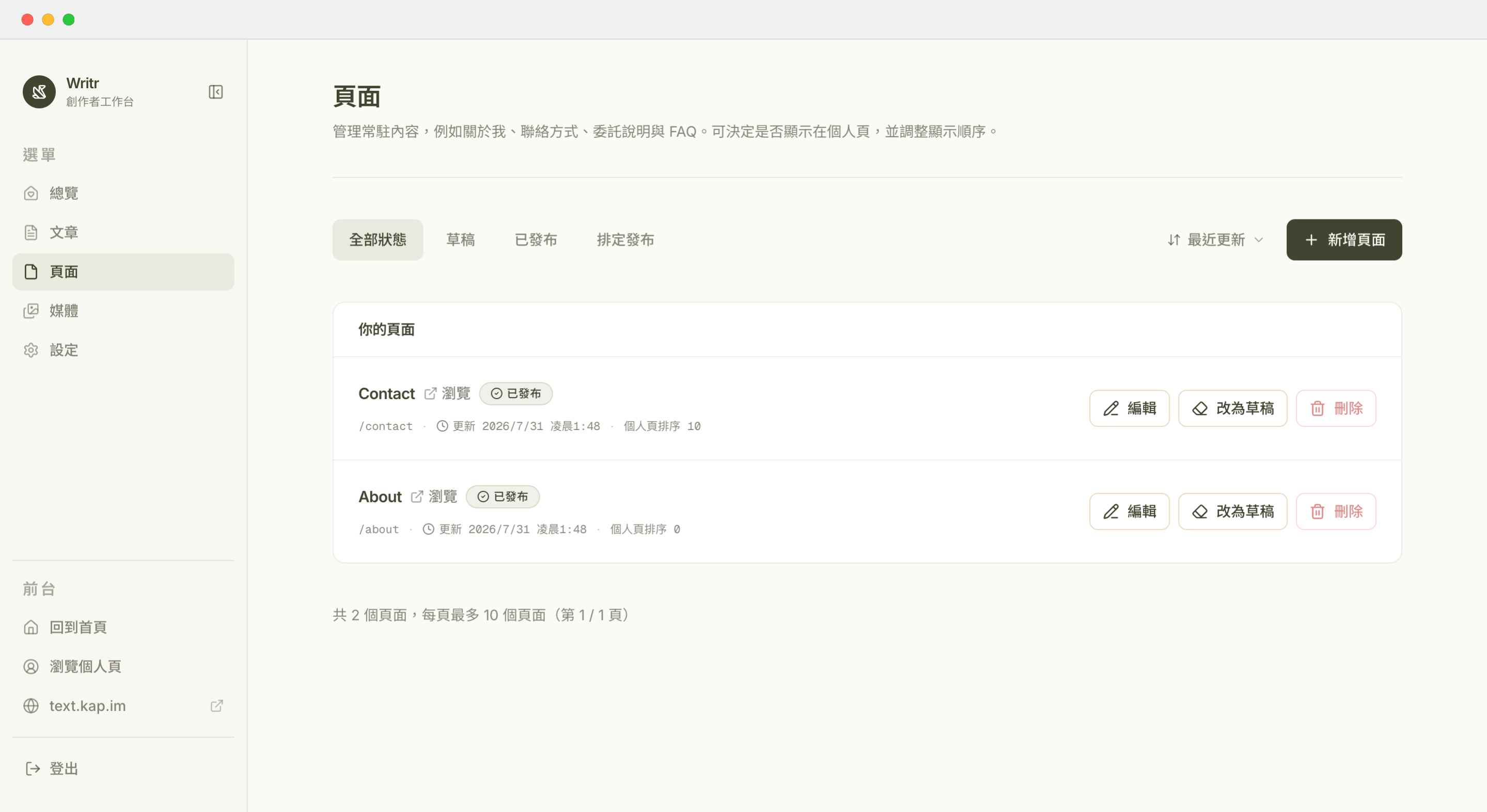Click the /contact slug text
This screenshot has height=812, width=1487.
pyautogui.click(x=386, y=426)
